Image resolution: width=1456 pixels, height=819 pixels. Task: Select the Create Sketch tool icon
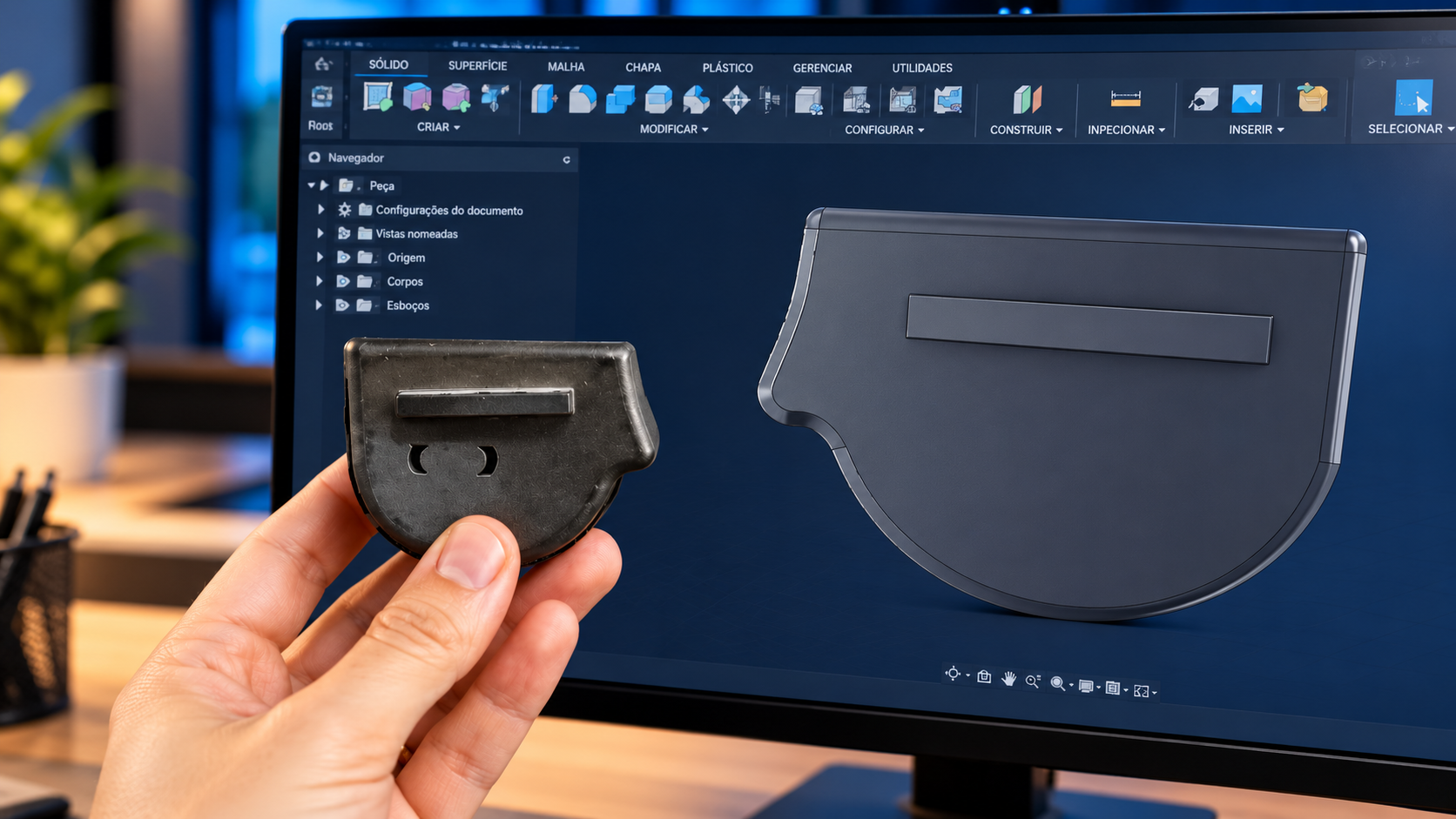[378, 97]
